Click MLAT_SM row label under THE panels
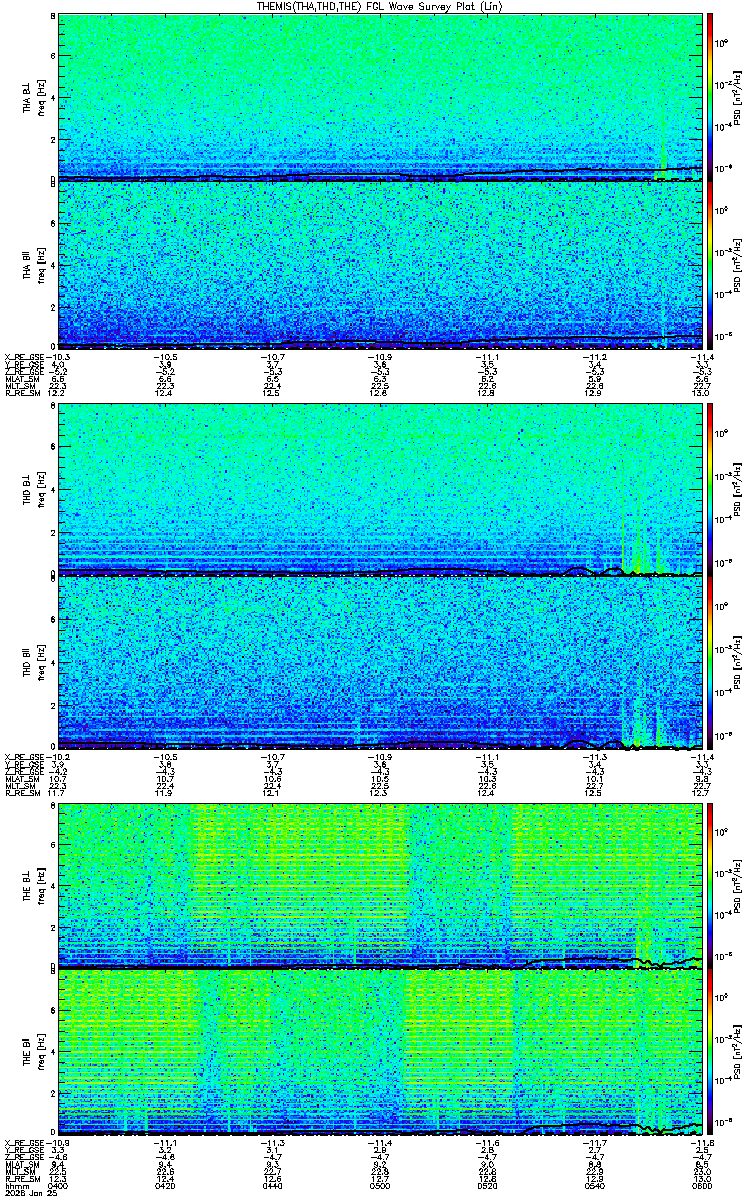Image resolution: width=750 pixels, height=1200 pixels. [x=21, y=1164]
